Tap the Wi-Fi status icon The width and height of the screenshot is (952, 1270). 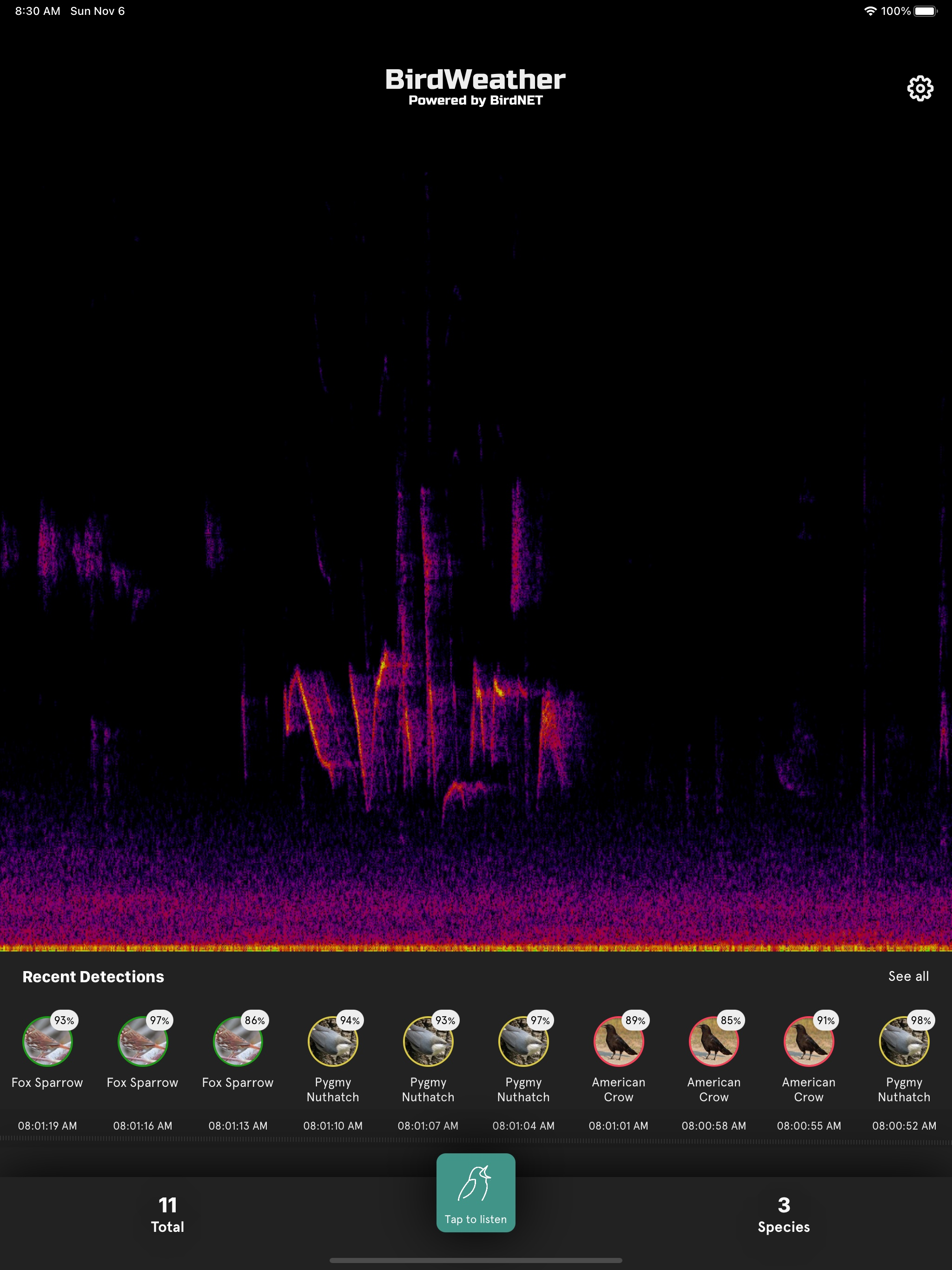coord(870,11)
